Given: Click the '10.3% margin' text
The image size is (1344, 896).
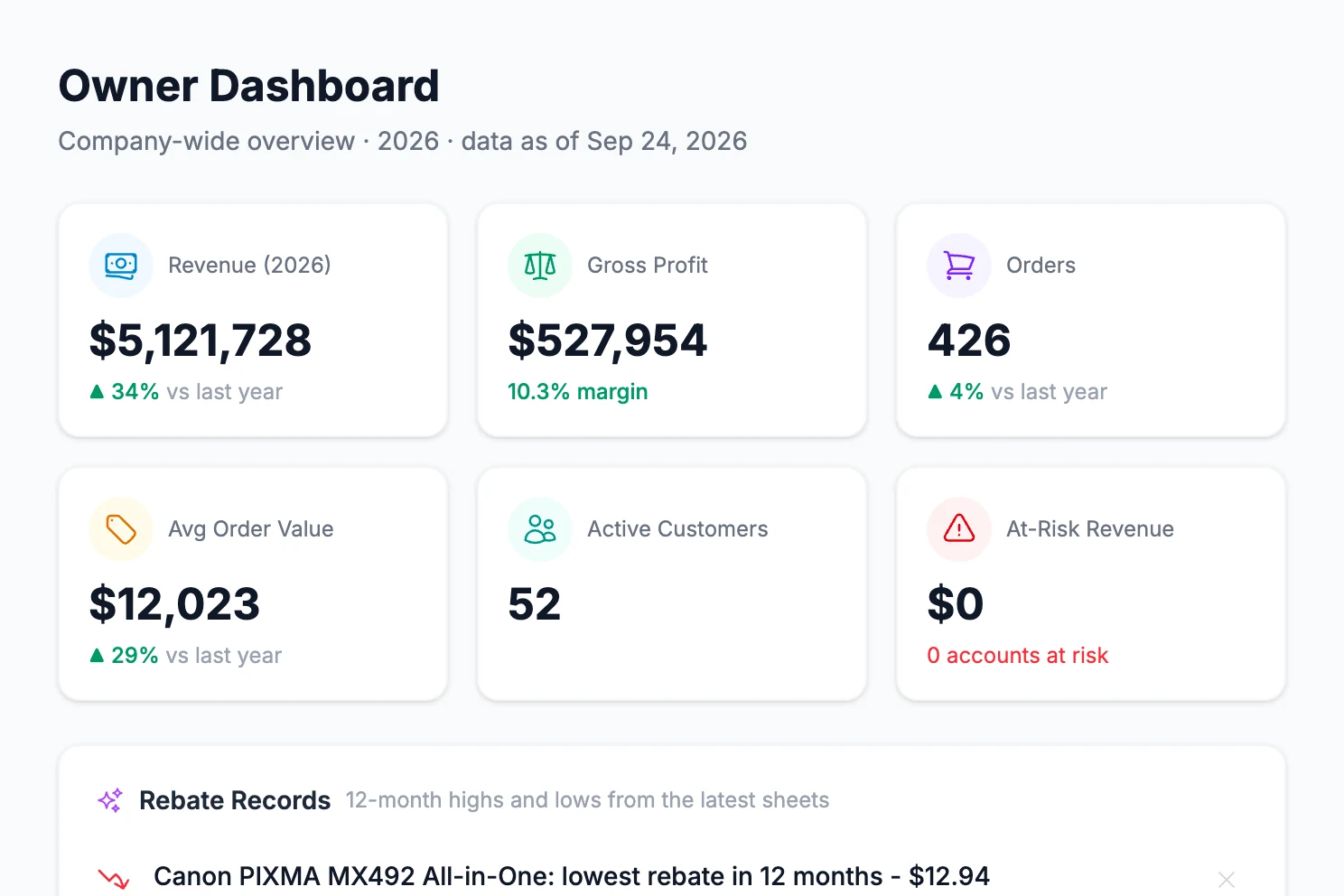Looking at the screenshot, I should [x=578, y=392].
